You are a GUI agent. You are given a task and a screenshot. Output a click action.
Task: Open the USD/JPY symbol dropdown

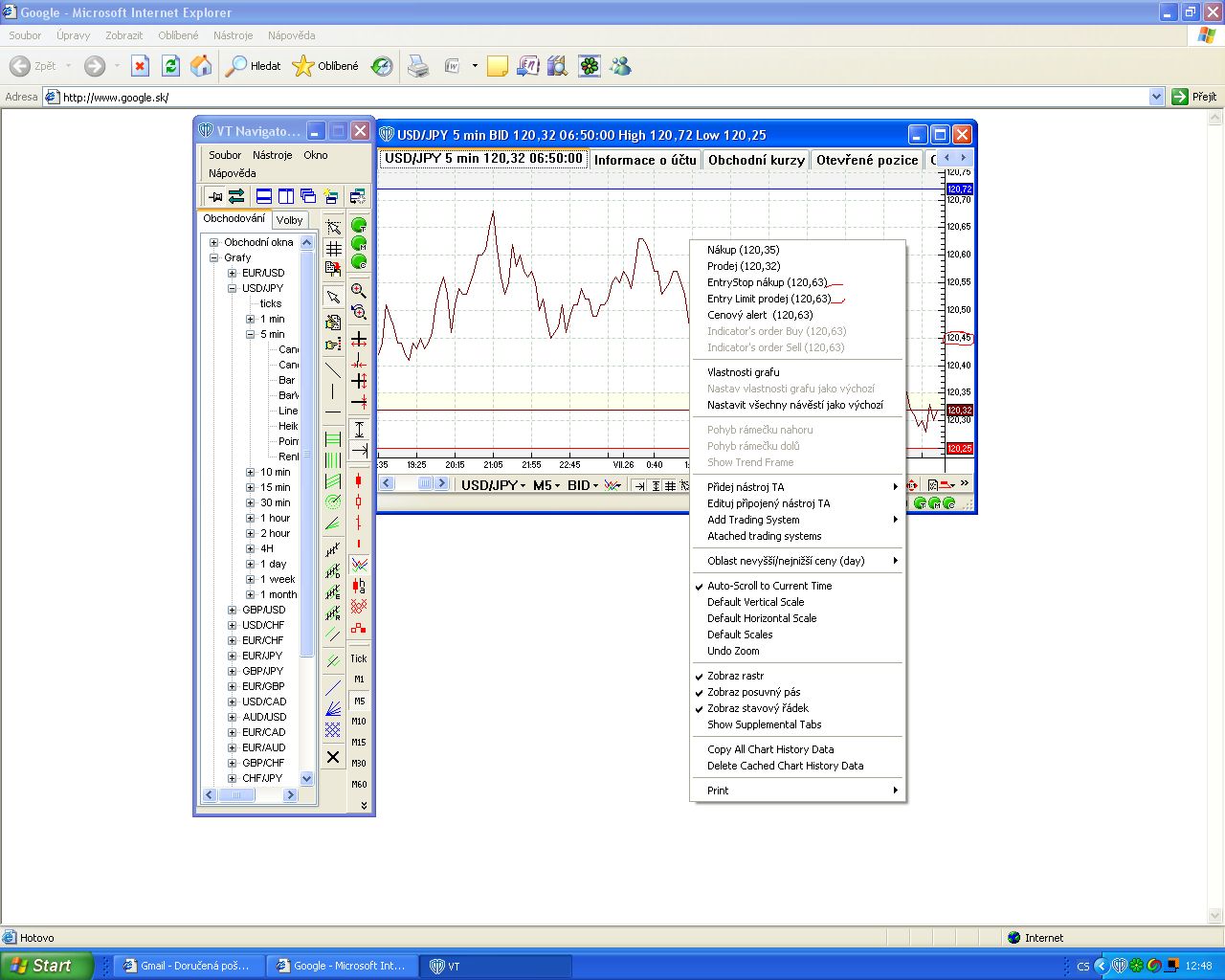coord(494,485)
